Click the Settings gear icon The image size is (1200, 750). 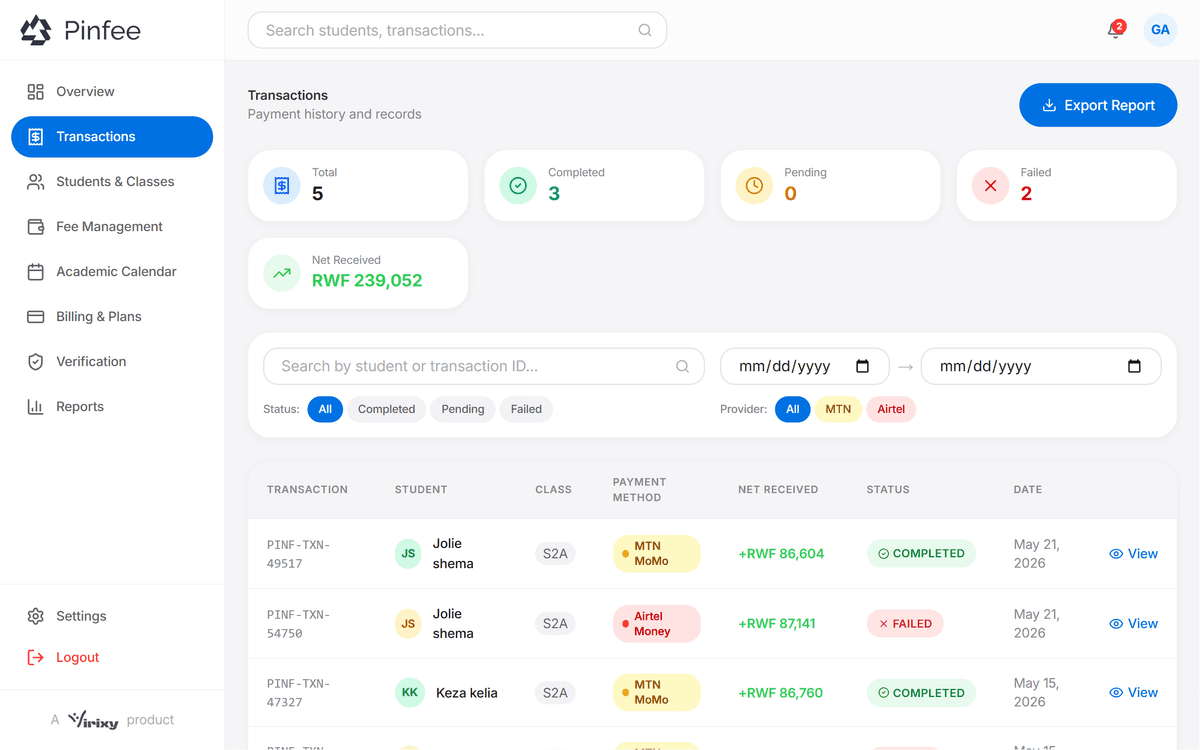(36, 616)
